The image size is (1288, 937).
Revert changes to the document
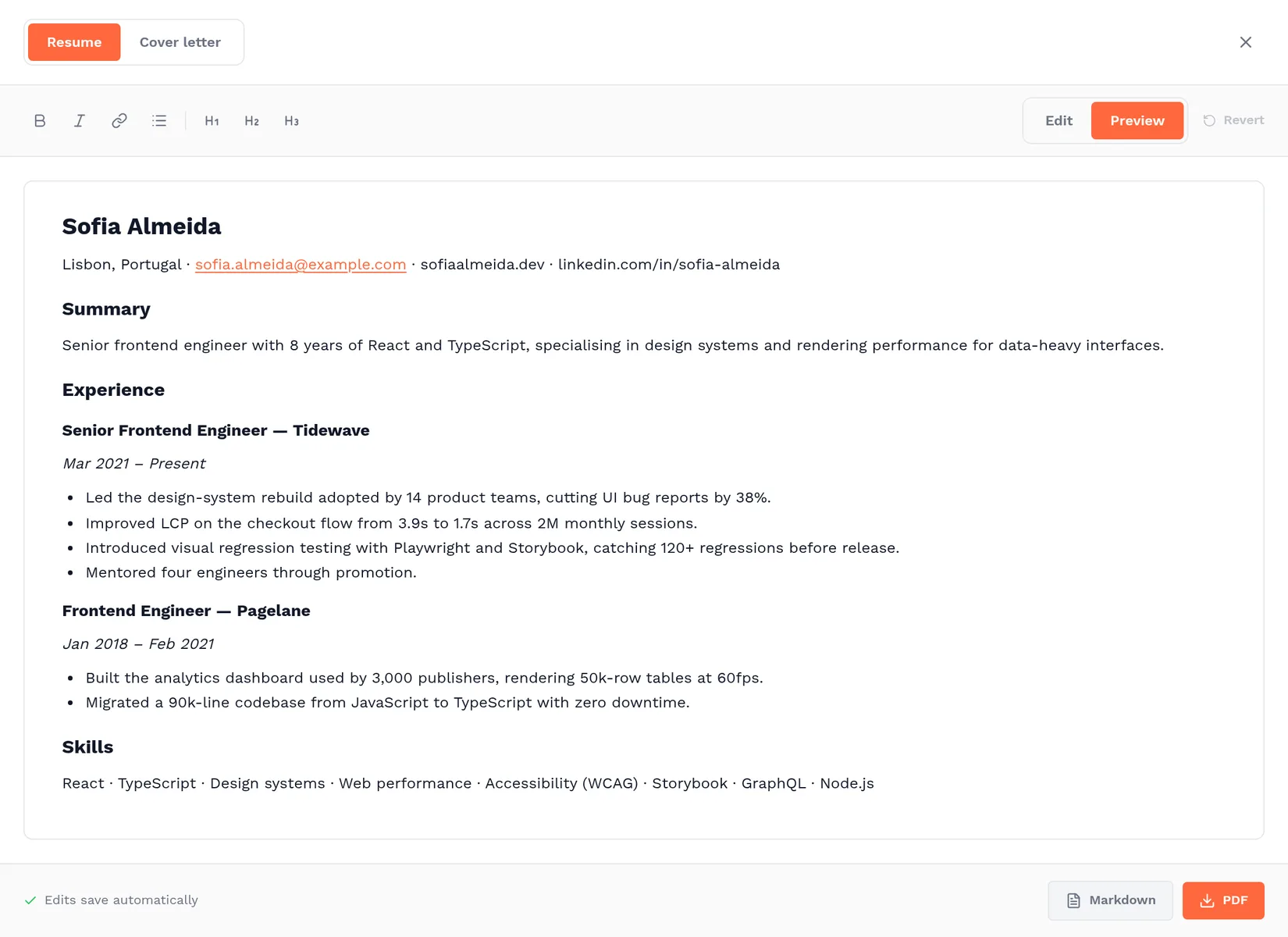point(1233,120)
